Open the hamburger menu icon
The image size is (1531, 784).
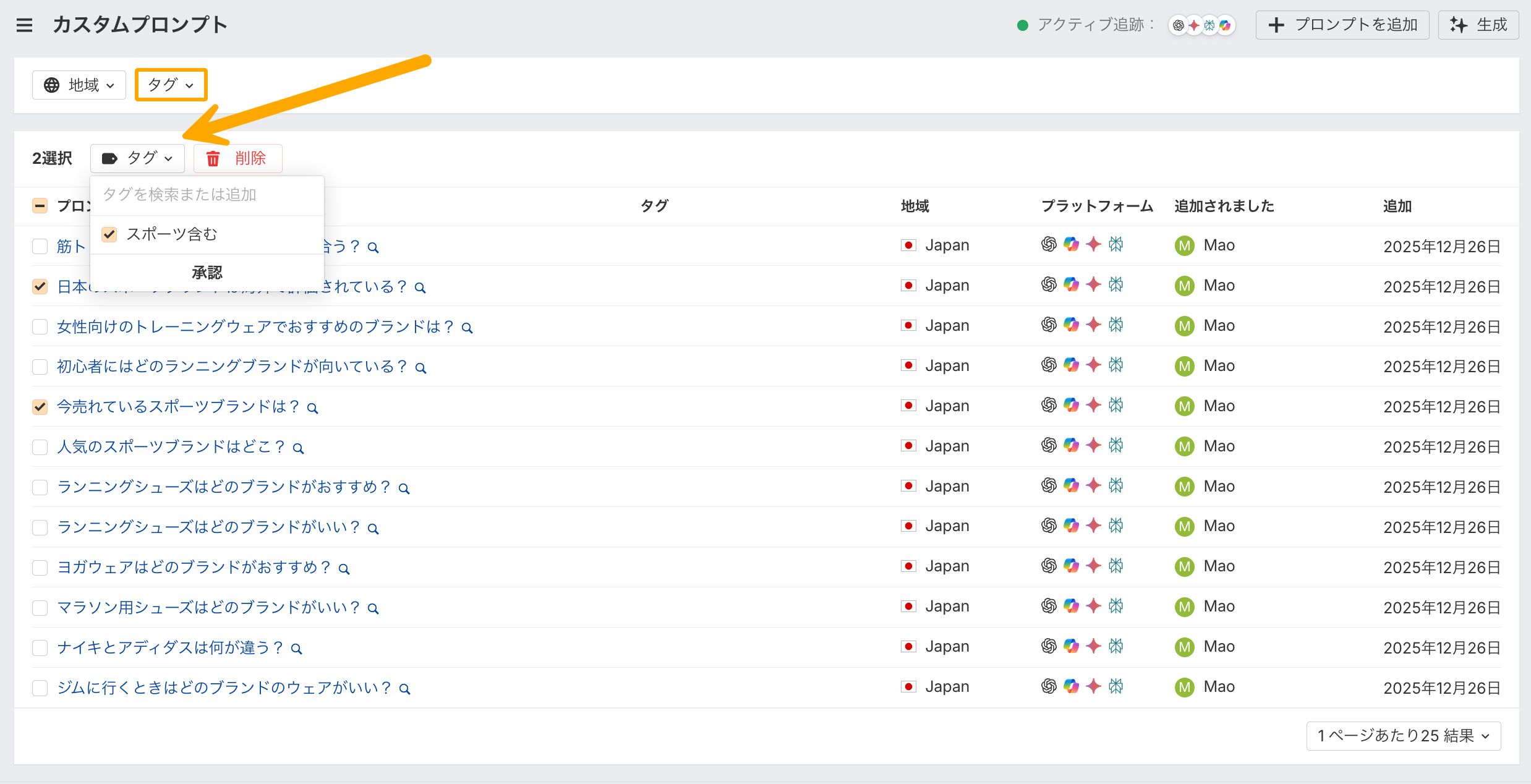tap(24, 25)
